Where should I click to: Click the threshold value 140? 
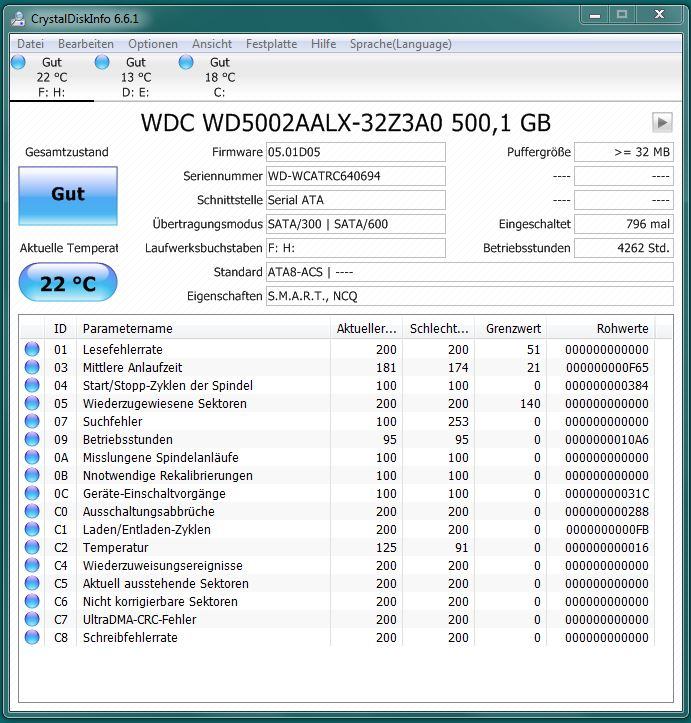click(x=530, y=403)
